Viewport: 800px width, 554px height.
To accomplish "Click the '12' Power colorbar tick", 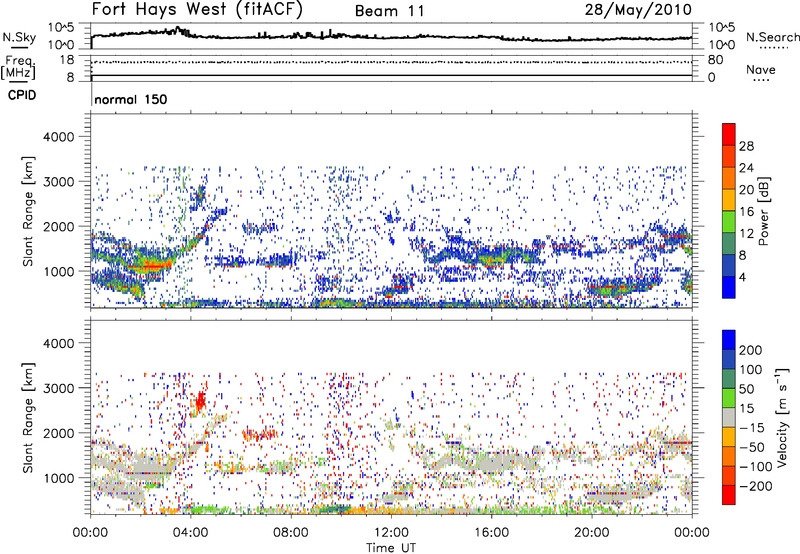I will click(746, 234).
